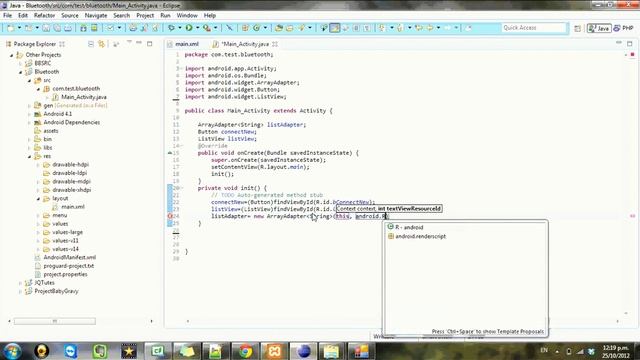Image resolution: width=640 pixels, height=360 pixels.
Task: Expand the gen folder node
Action: coord(29,106)
